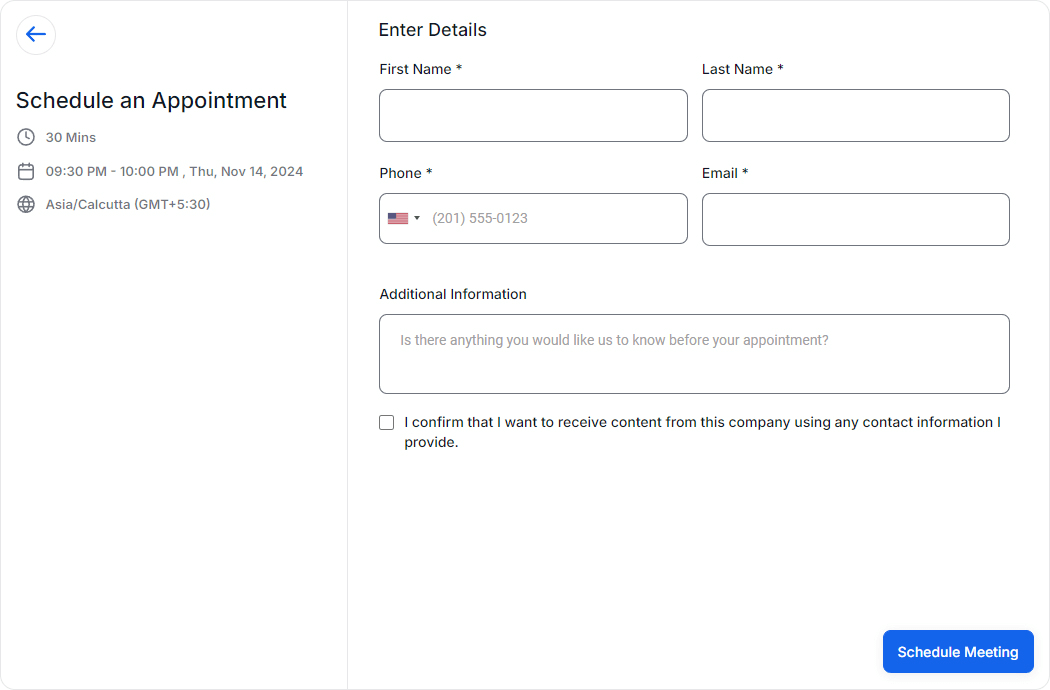
Task: Click the appointment date and time text
Action: 174,171
